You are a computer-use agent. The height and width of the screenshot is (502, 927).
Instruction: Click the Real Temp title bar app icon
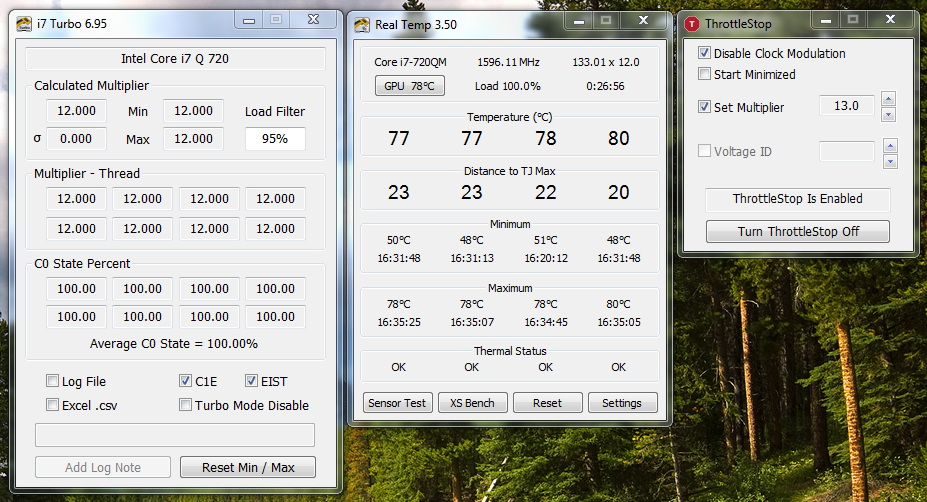(362, 25)
